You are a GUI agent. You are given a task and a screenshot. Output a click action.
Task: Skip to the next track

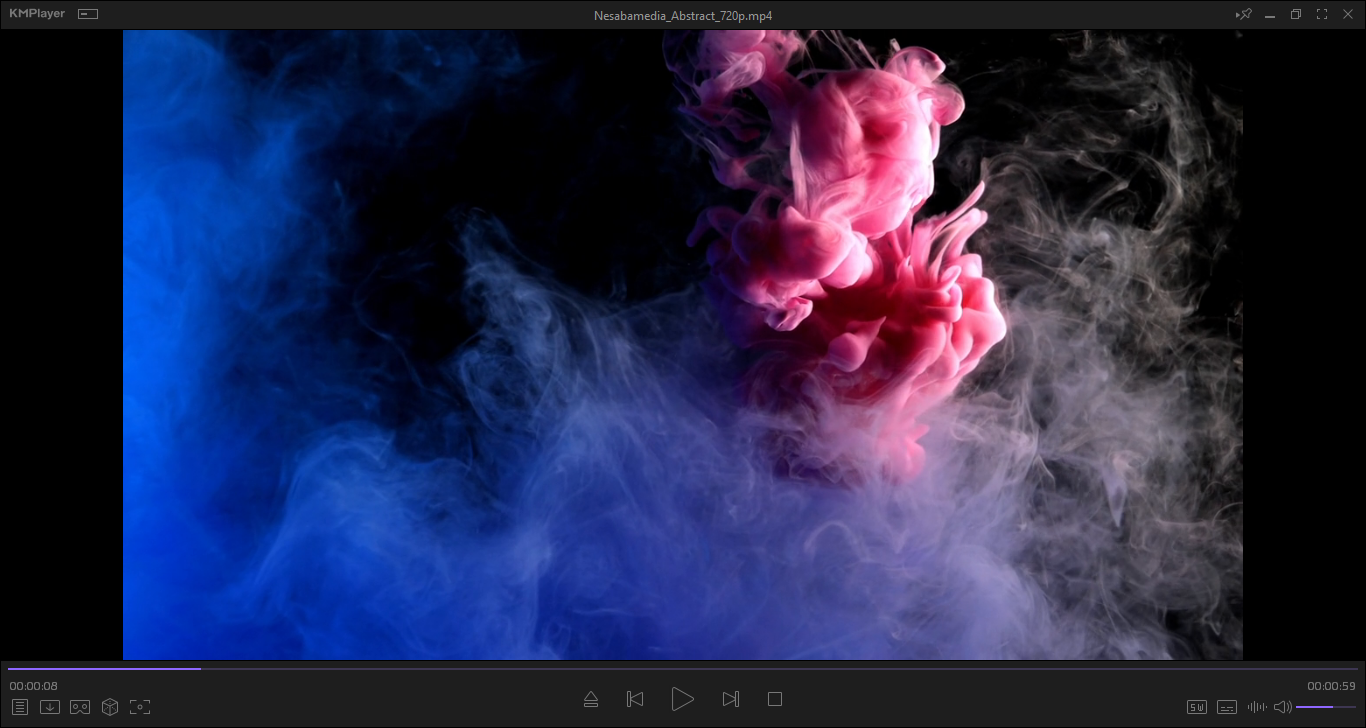(731, 700)
